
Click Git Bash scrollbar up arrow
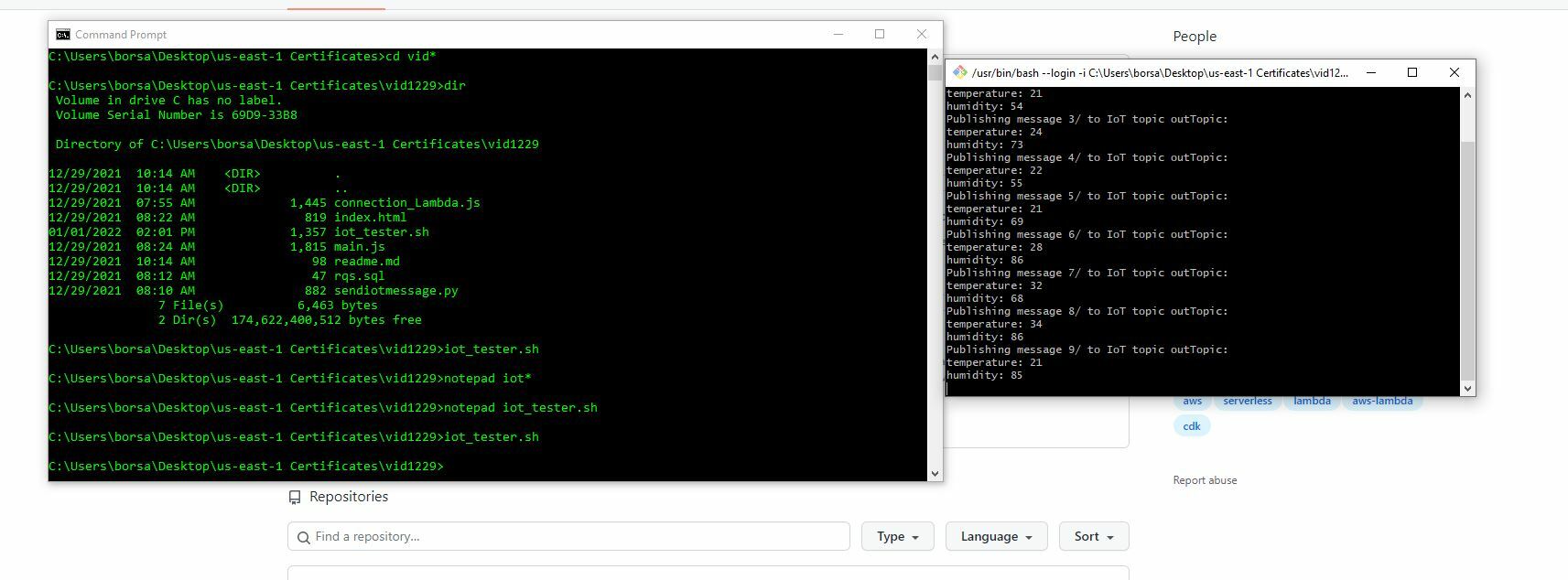[1468, 95]
